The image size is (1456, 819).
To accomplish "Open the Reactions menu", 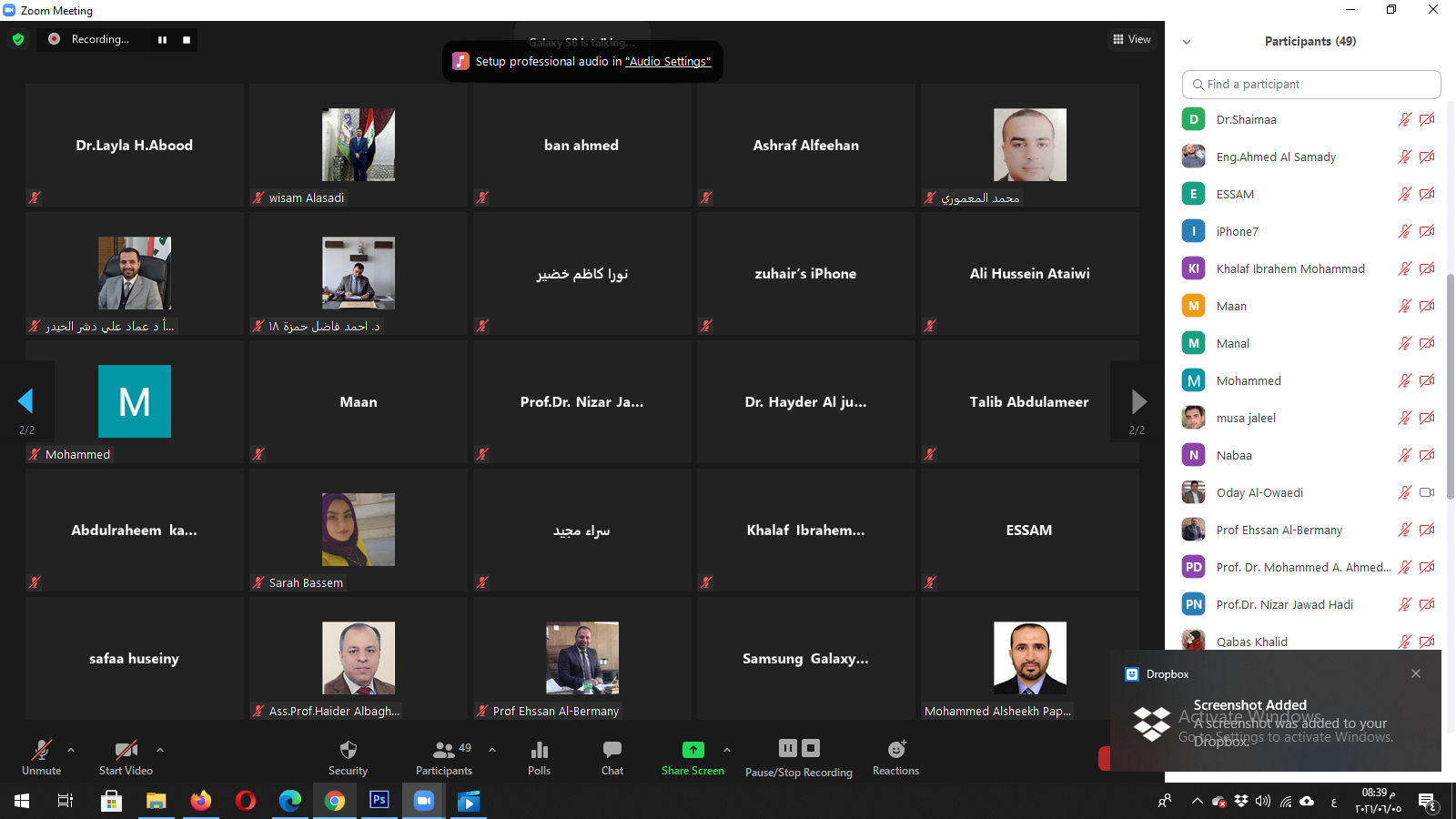I will [x=895, y=756].
